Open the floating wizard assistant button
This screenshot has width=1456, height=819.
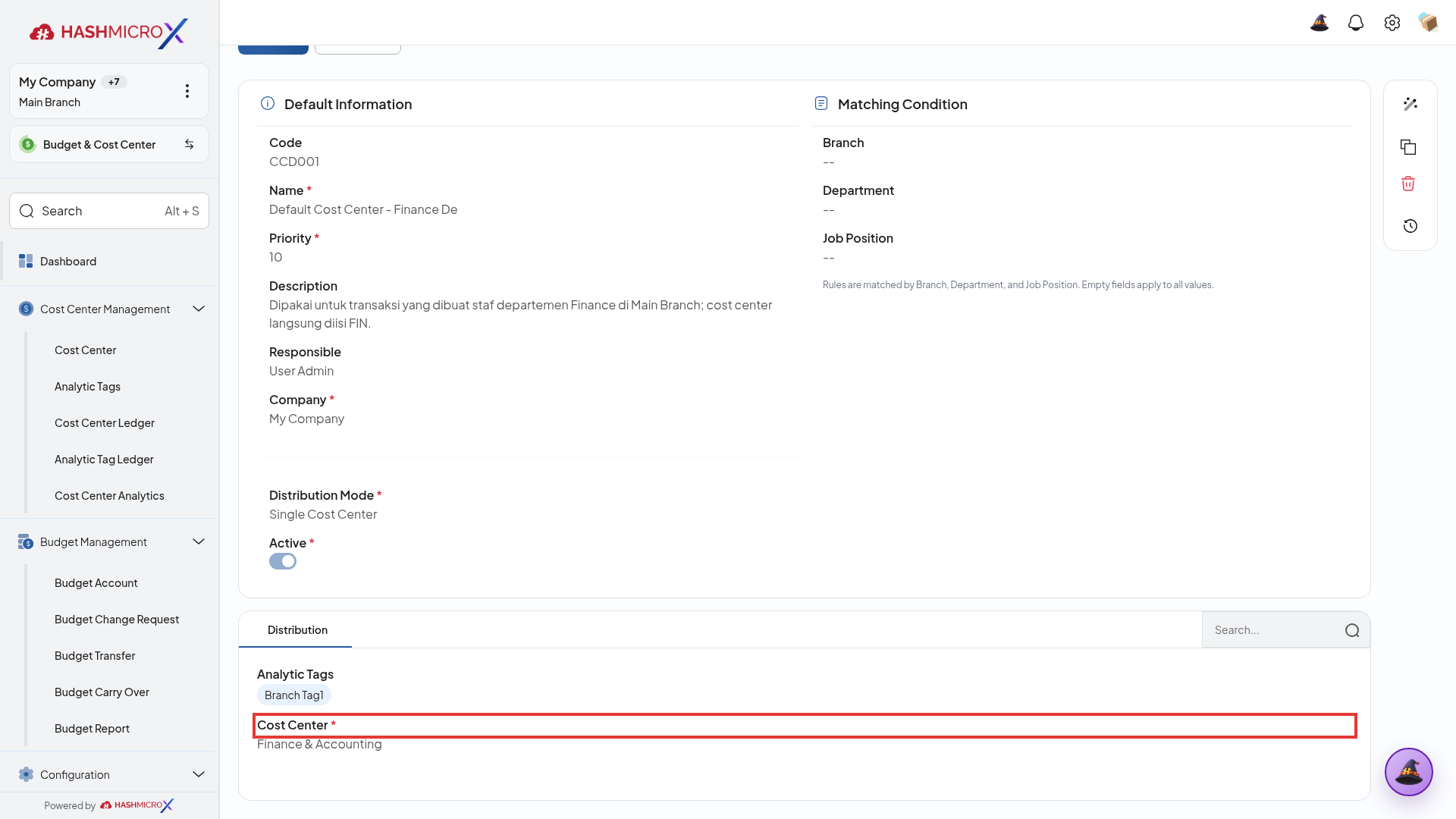pyautogui.click(x=1409, y=772)
